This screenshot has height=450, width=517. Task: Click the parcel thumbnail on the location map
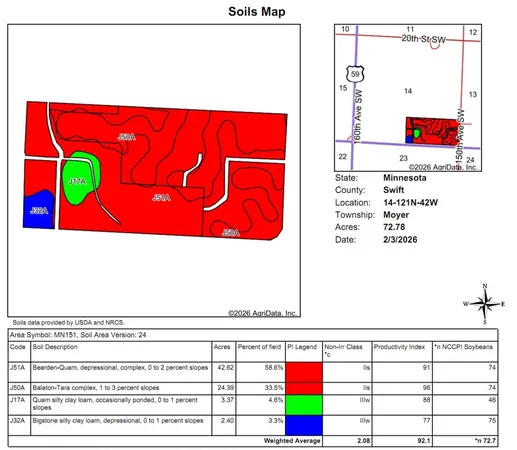[x=432, y=131]
